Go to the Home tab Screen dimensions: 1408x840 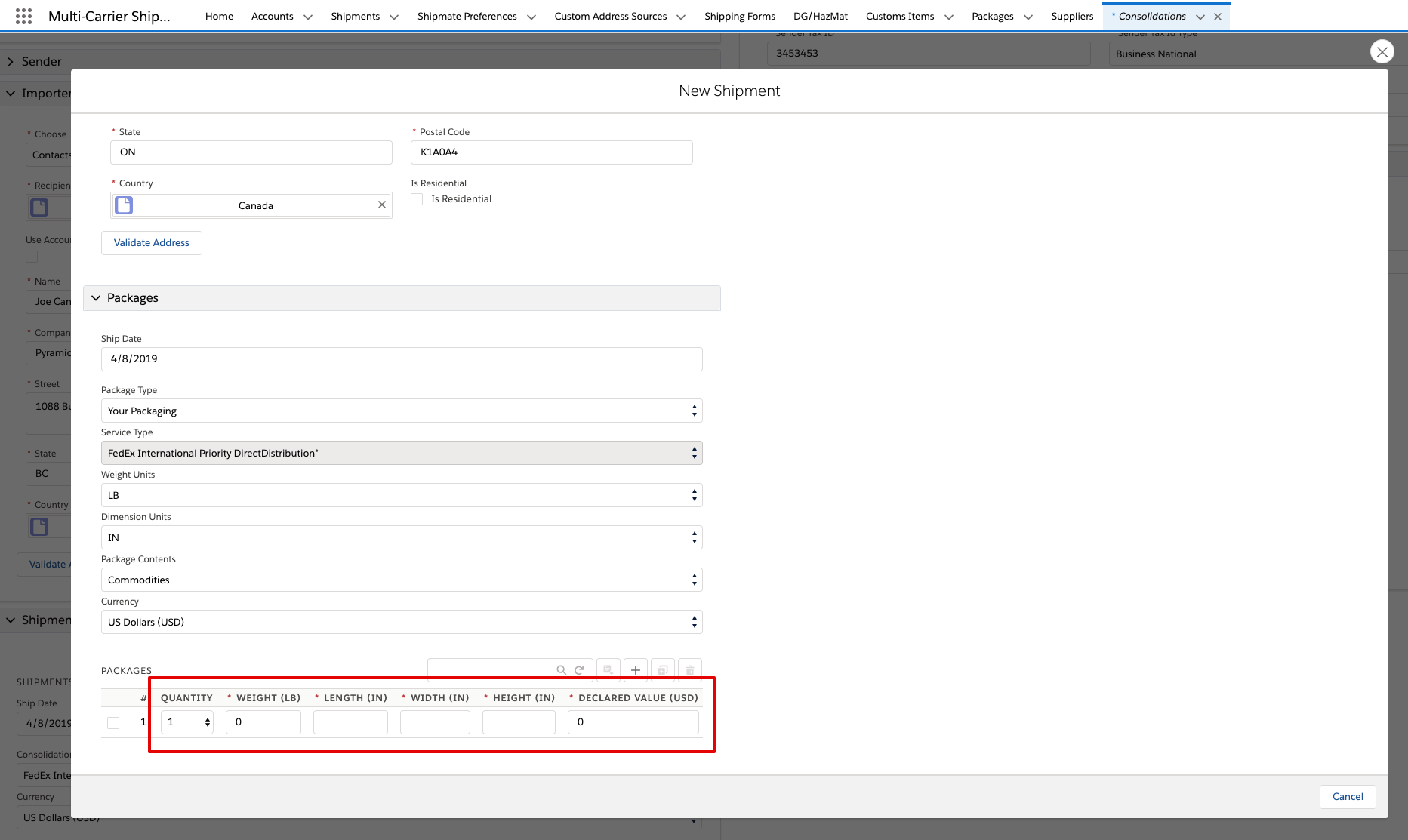click(x=219, y=16)
